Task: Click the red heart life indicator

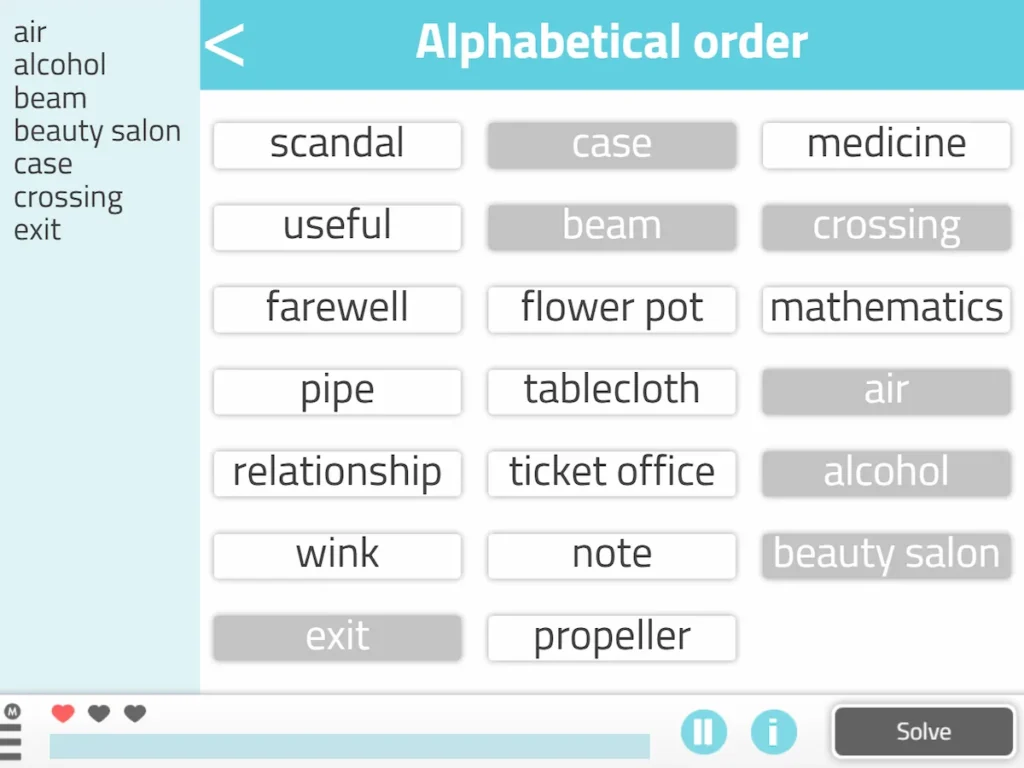Action: (x=63, y=713)
